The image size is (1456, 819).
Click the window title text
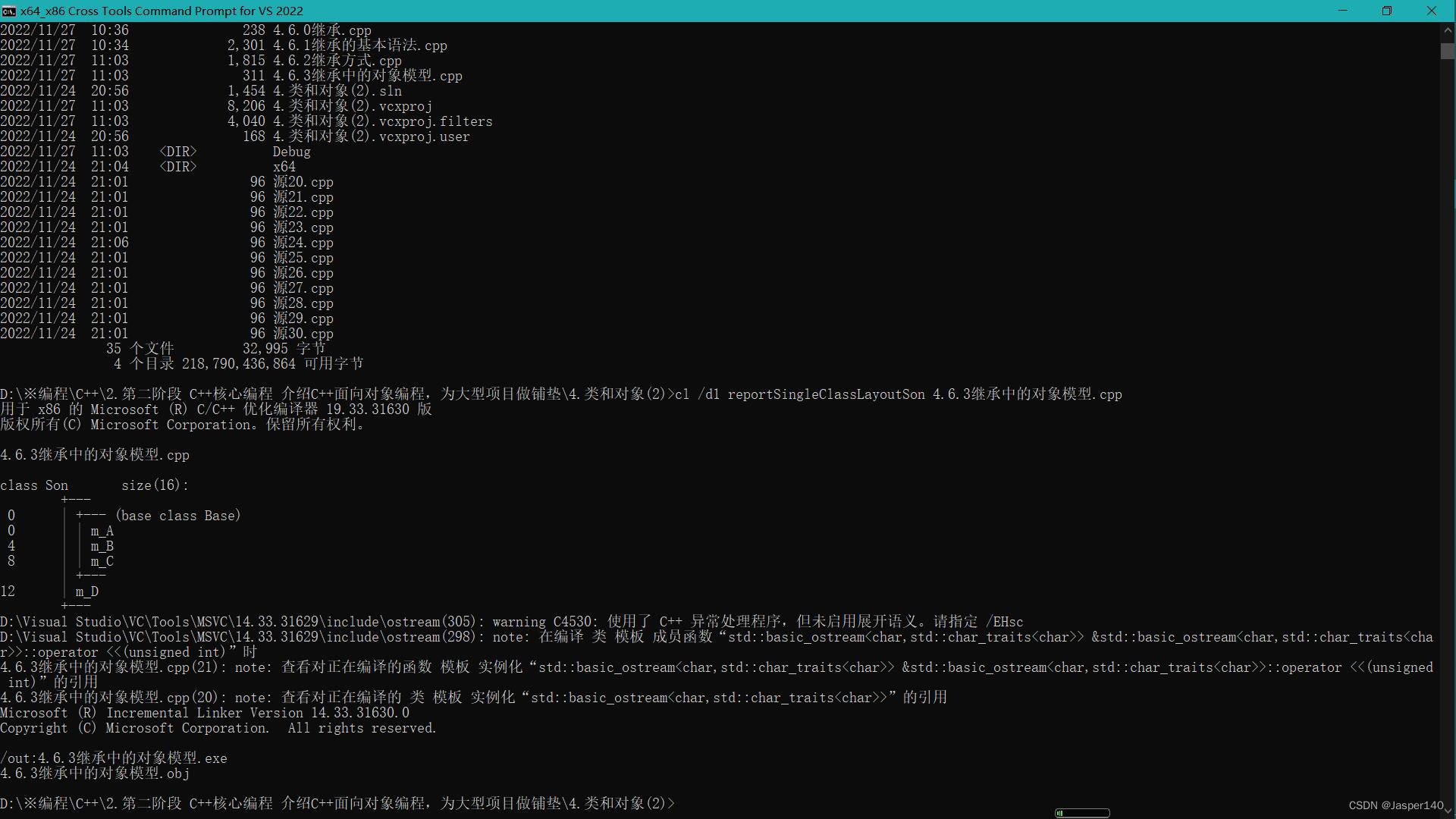click(x=162, y=11)
